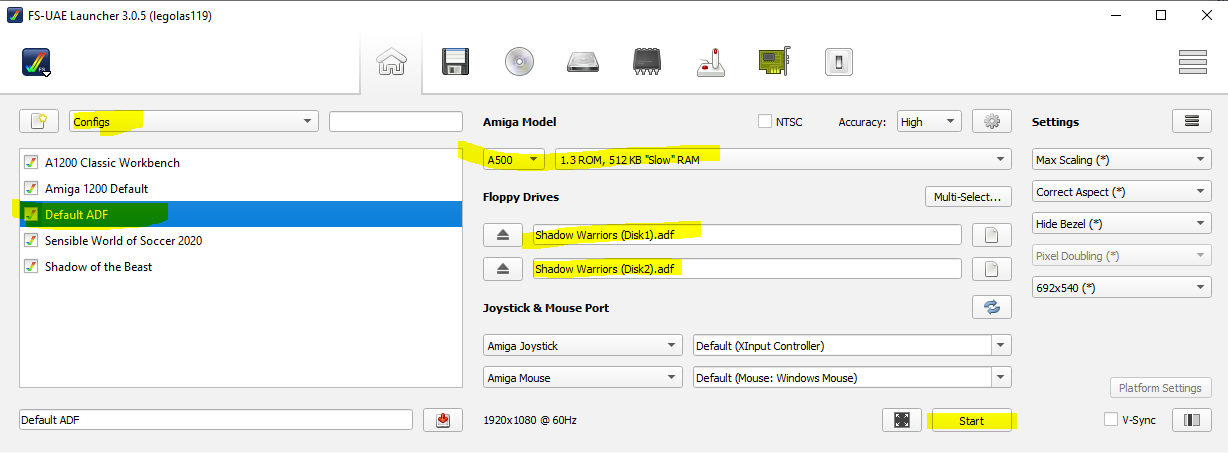
Task: Open the additional configuration switch tab
Action: coord(838,63)
